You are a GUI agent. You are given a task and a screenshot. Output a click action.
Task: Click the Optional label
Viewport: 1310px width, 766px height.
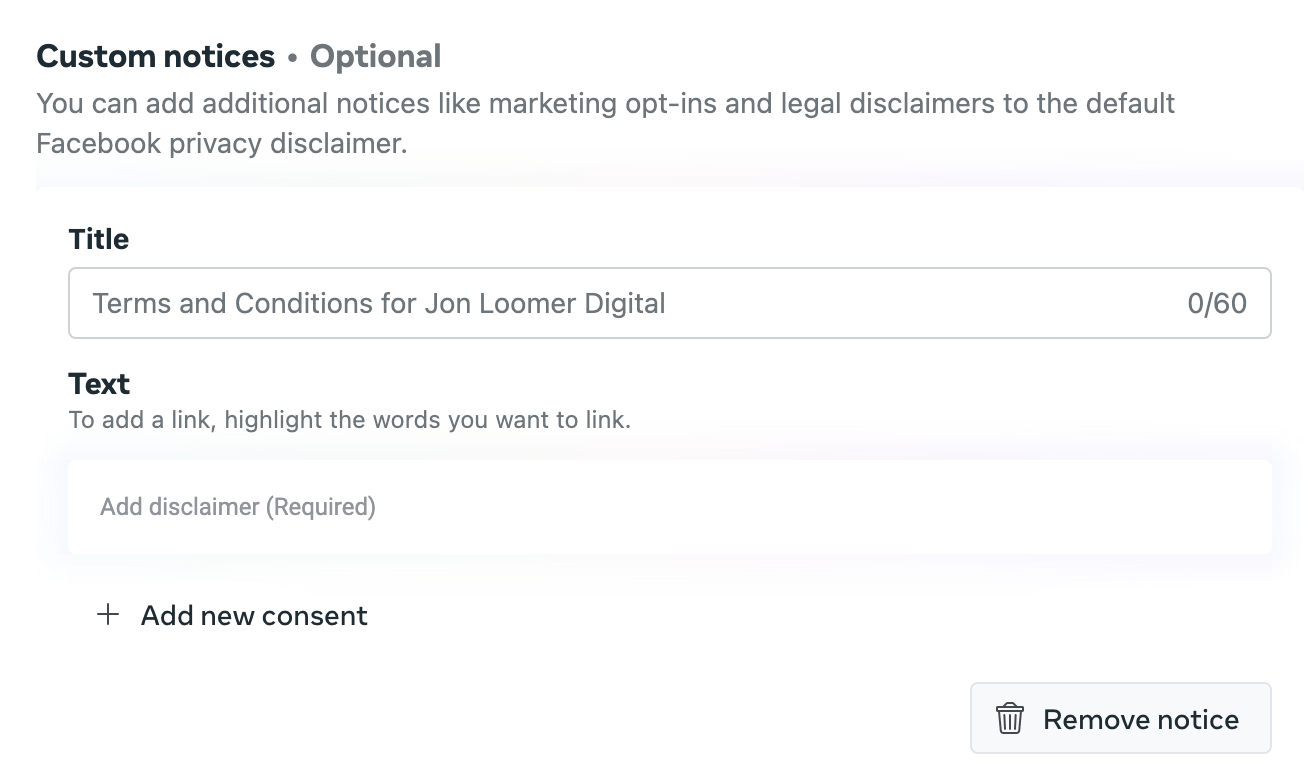[x=375, y=57]
